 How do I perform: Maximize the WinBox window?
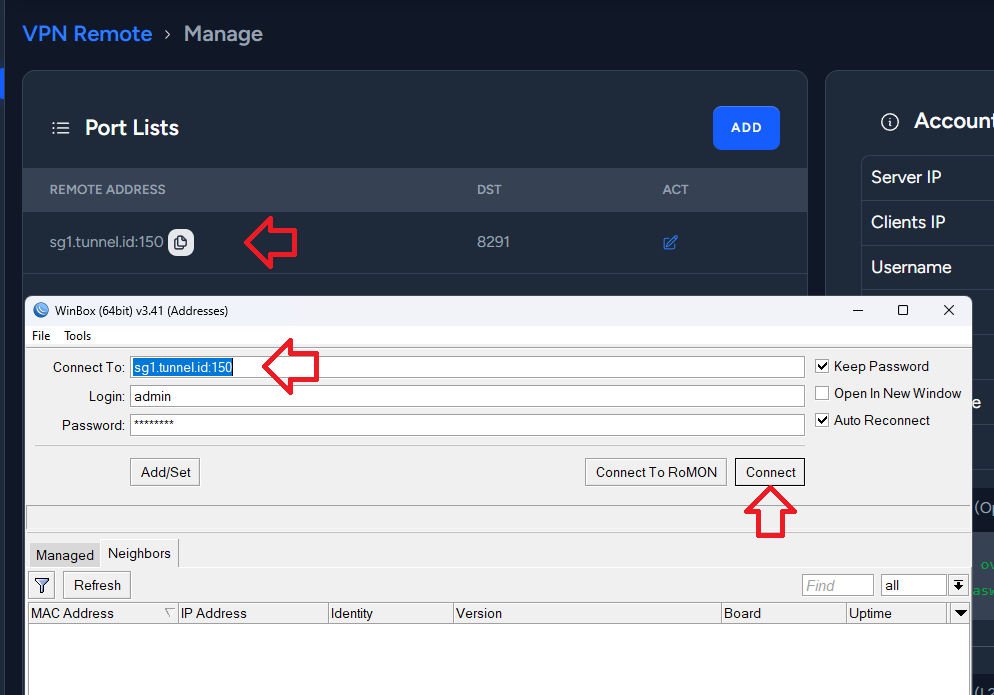[903, 311]
